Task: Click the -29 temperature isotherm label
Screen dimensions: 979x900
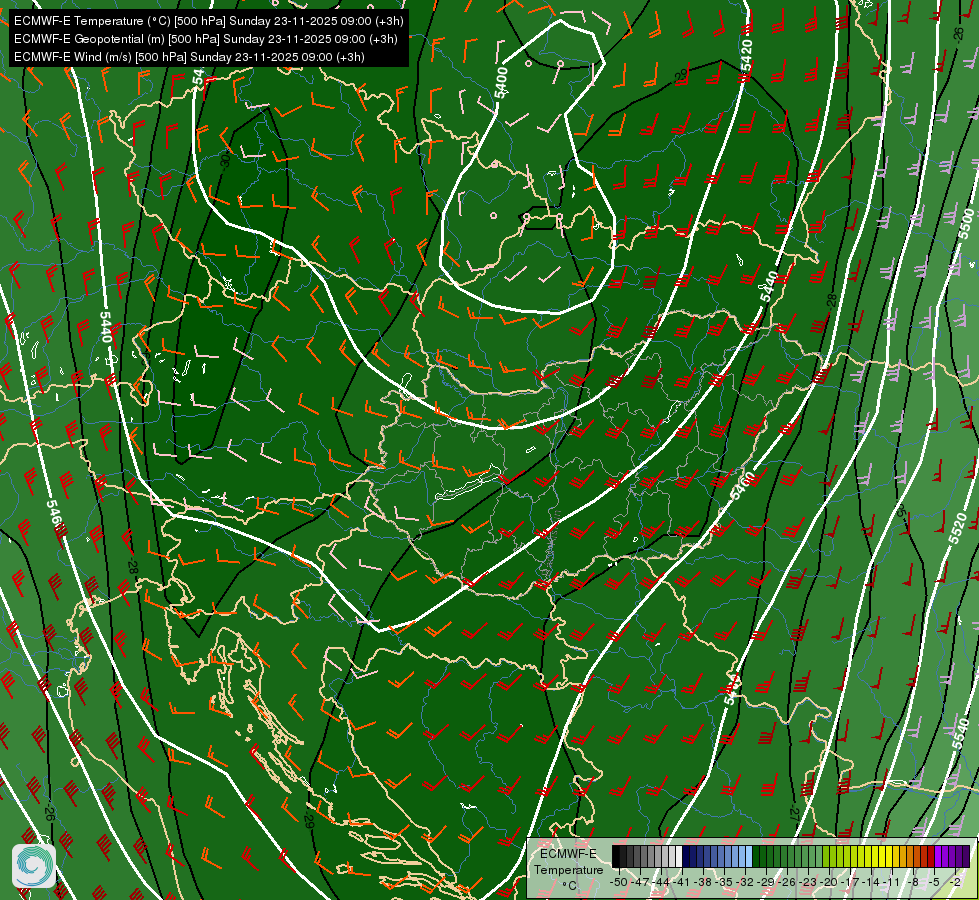Action: [309, 821]
